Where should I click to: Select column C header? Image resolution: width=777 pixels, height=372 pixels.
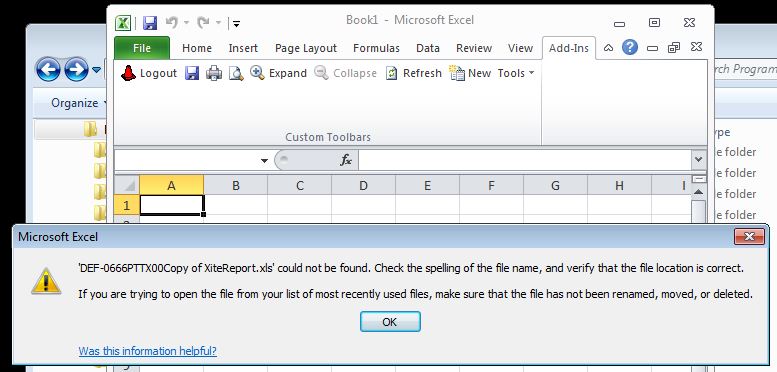(299, 185)
